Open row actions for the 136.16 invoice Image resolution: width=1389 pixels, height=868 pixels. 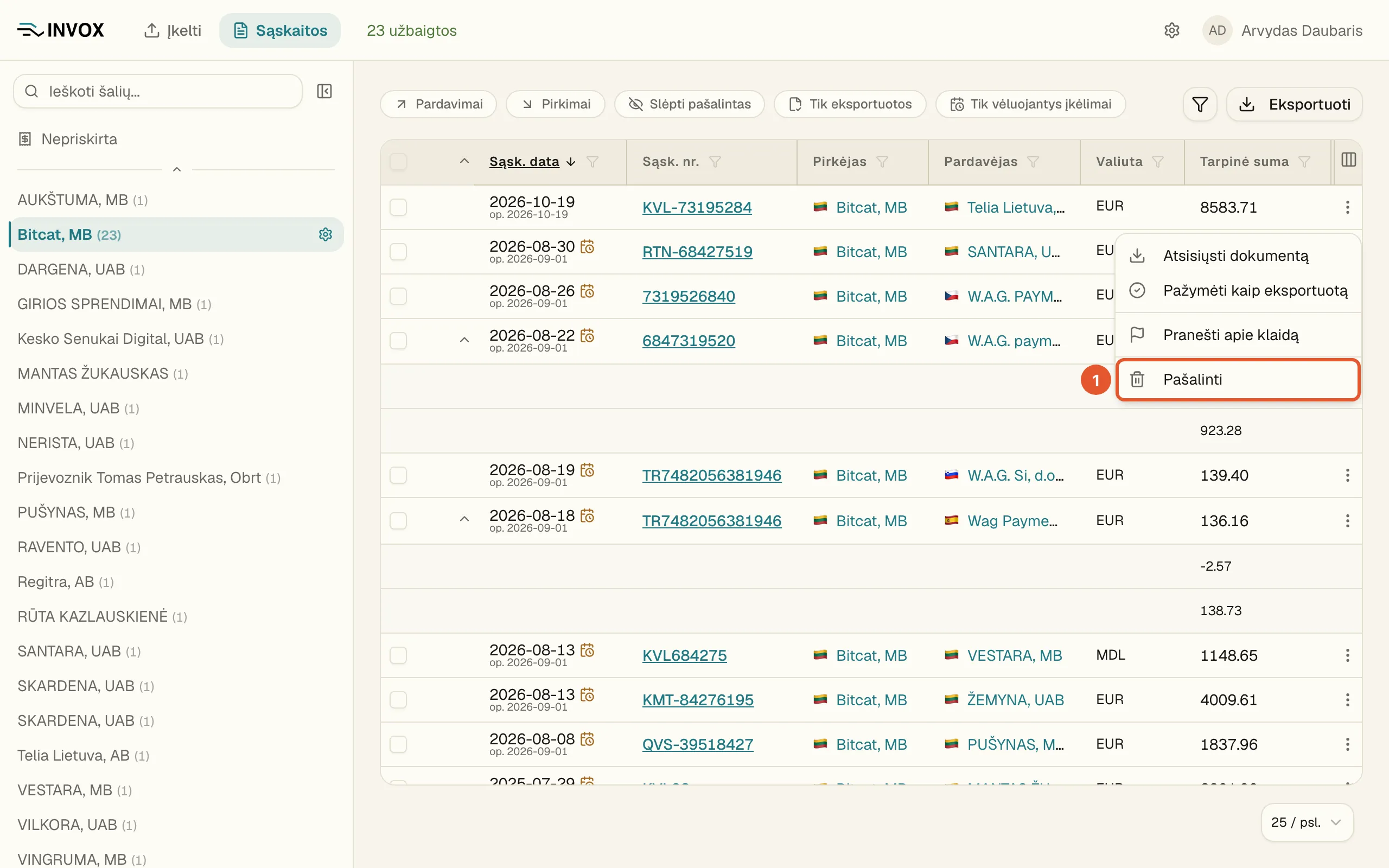(1347, 521)
